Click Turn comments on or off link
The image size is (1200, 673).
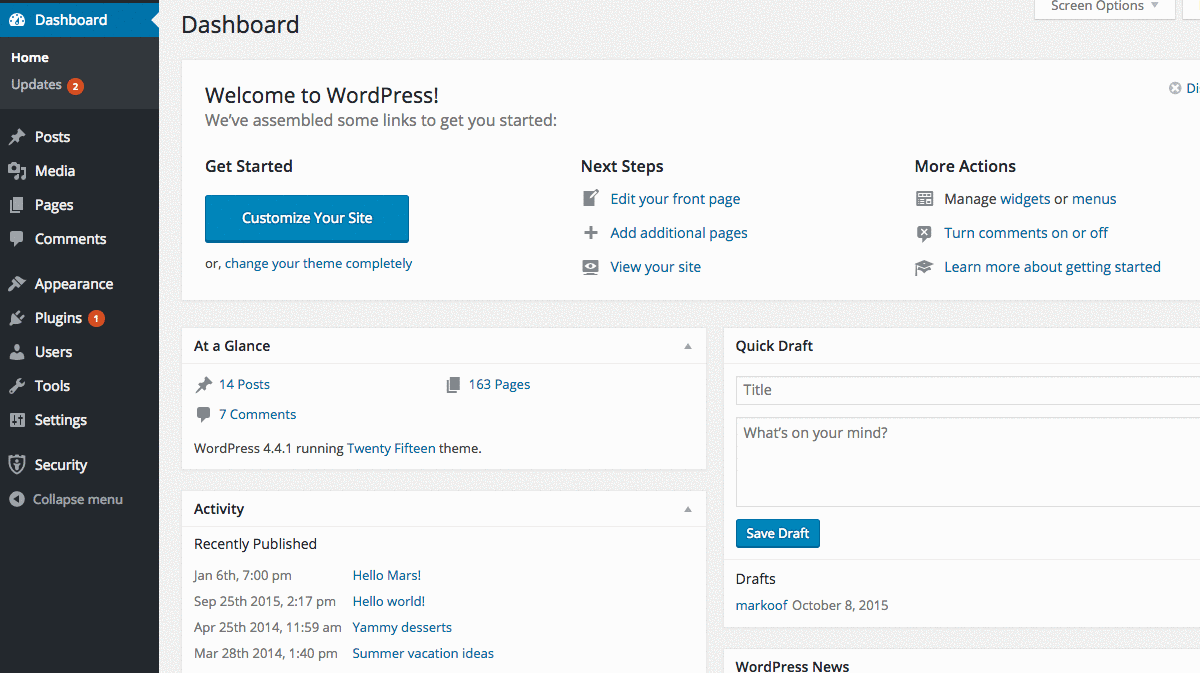1026,233
